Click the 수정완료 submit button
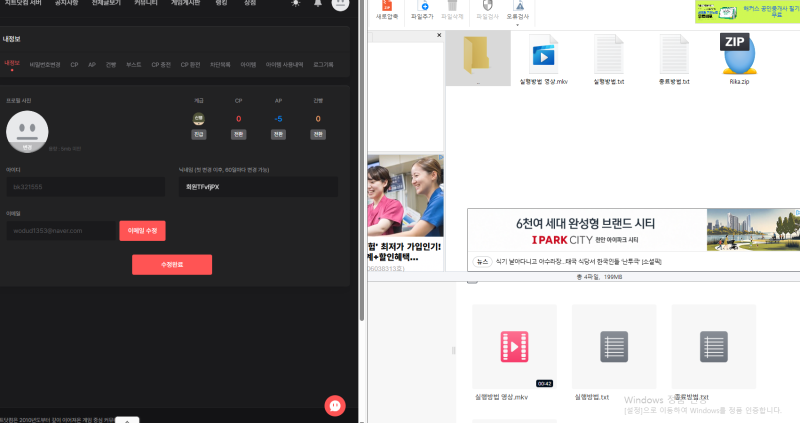The image size is (800, 423). (172, 264)
